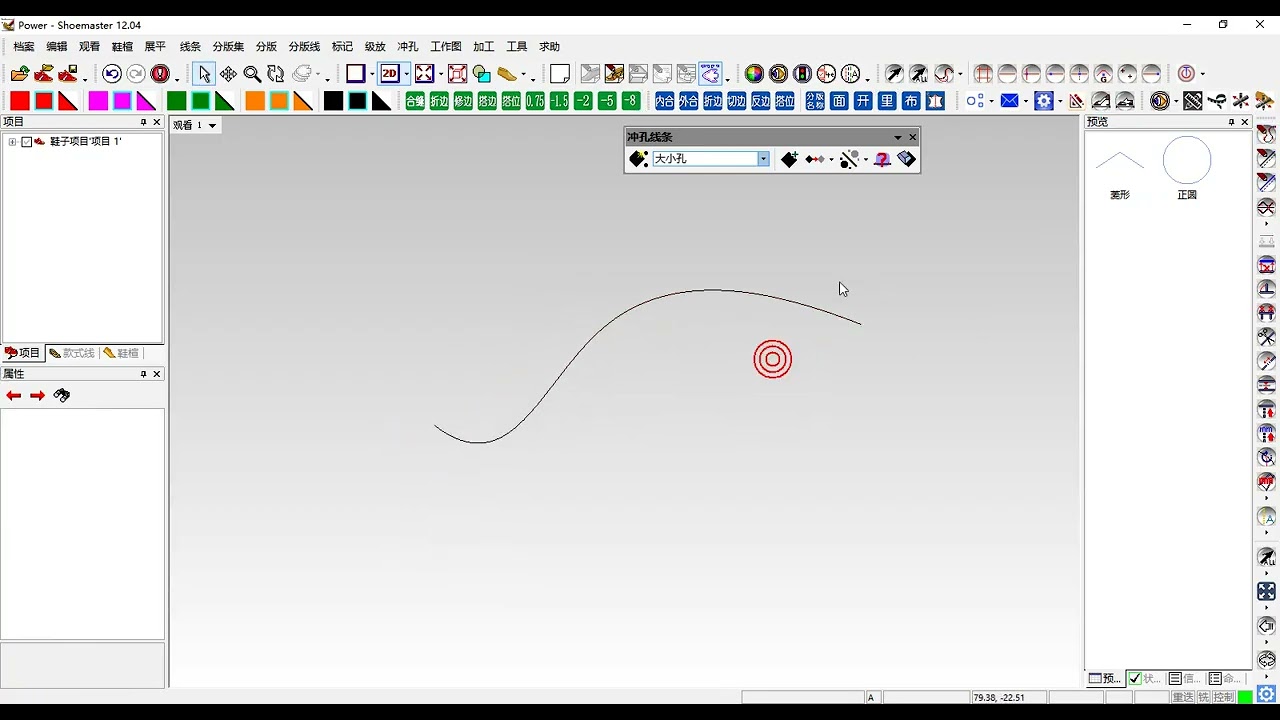Image resolution: width=1280 pixels, height=720 pixels.
Task: Click the red right arrow in 属性 panel
Action: coord(37,396)
